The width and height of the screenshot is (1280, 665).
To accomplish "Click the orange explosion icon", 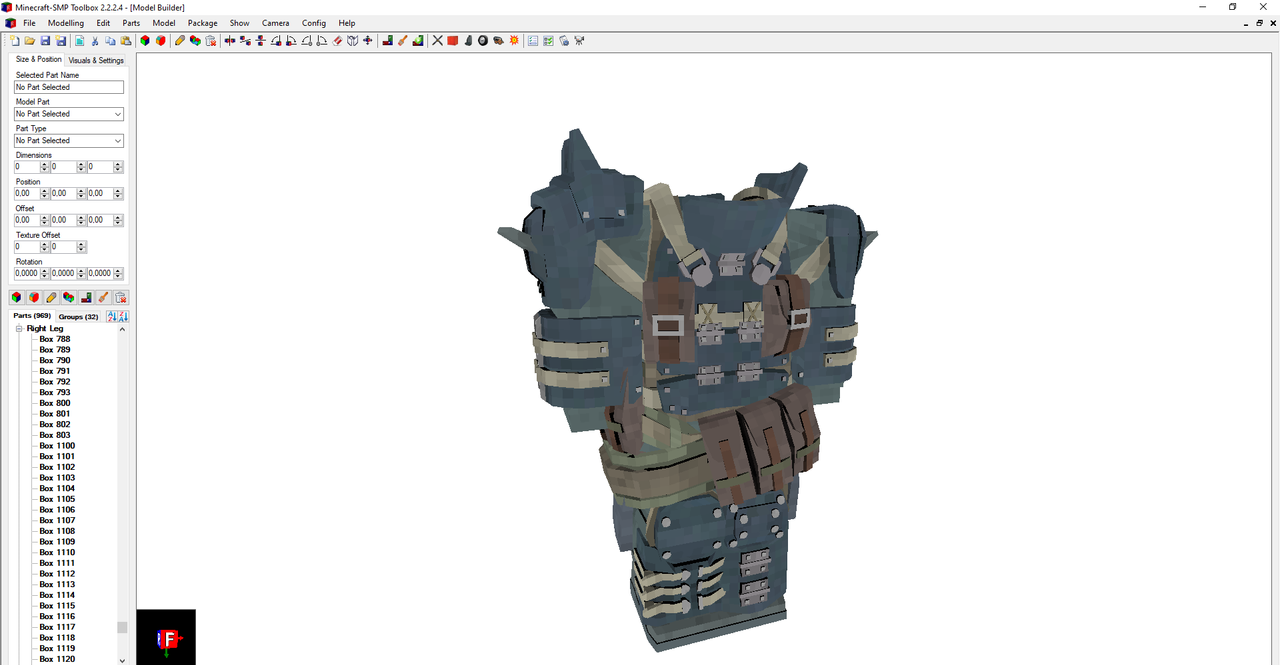I will coord(514,41).
